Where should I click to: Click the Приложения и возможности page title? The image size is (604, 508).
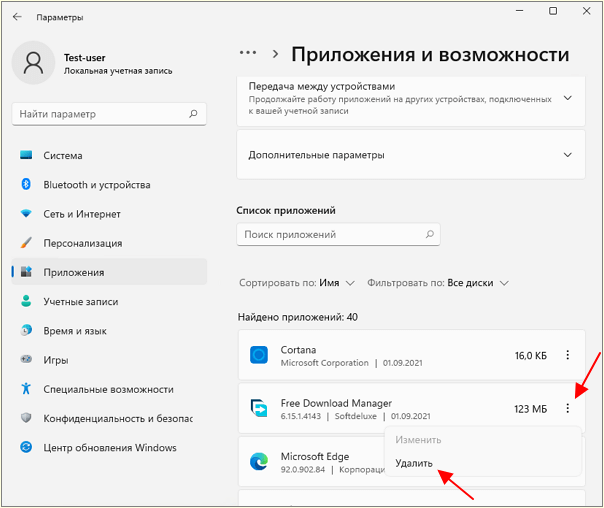tap(430, 54)
